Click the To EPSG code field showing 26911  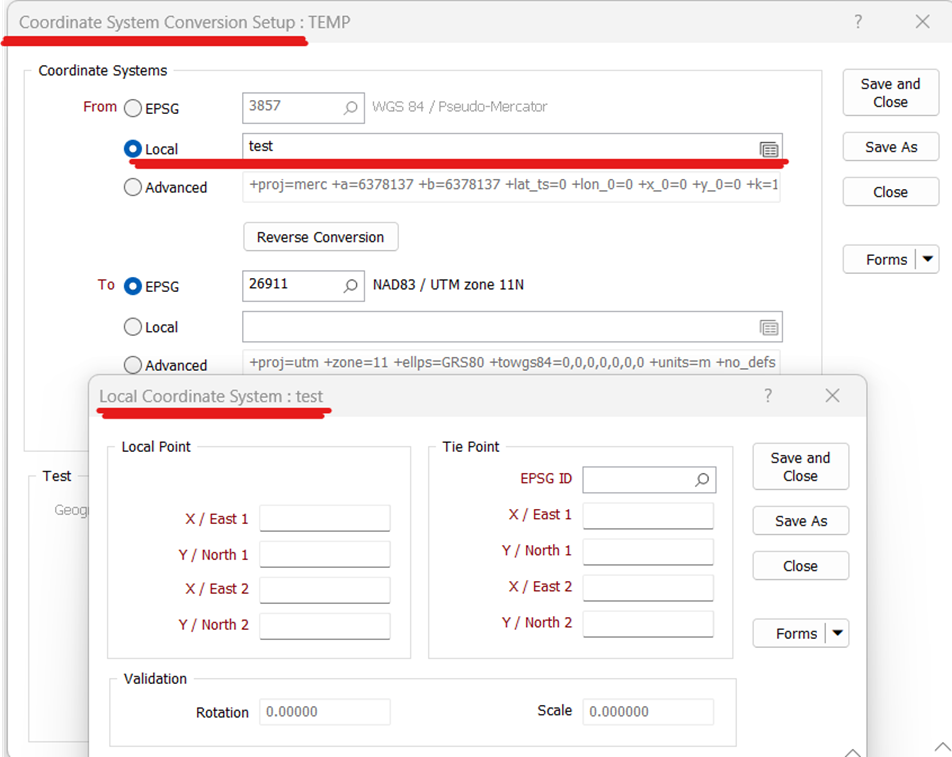click(290, 285)
